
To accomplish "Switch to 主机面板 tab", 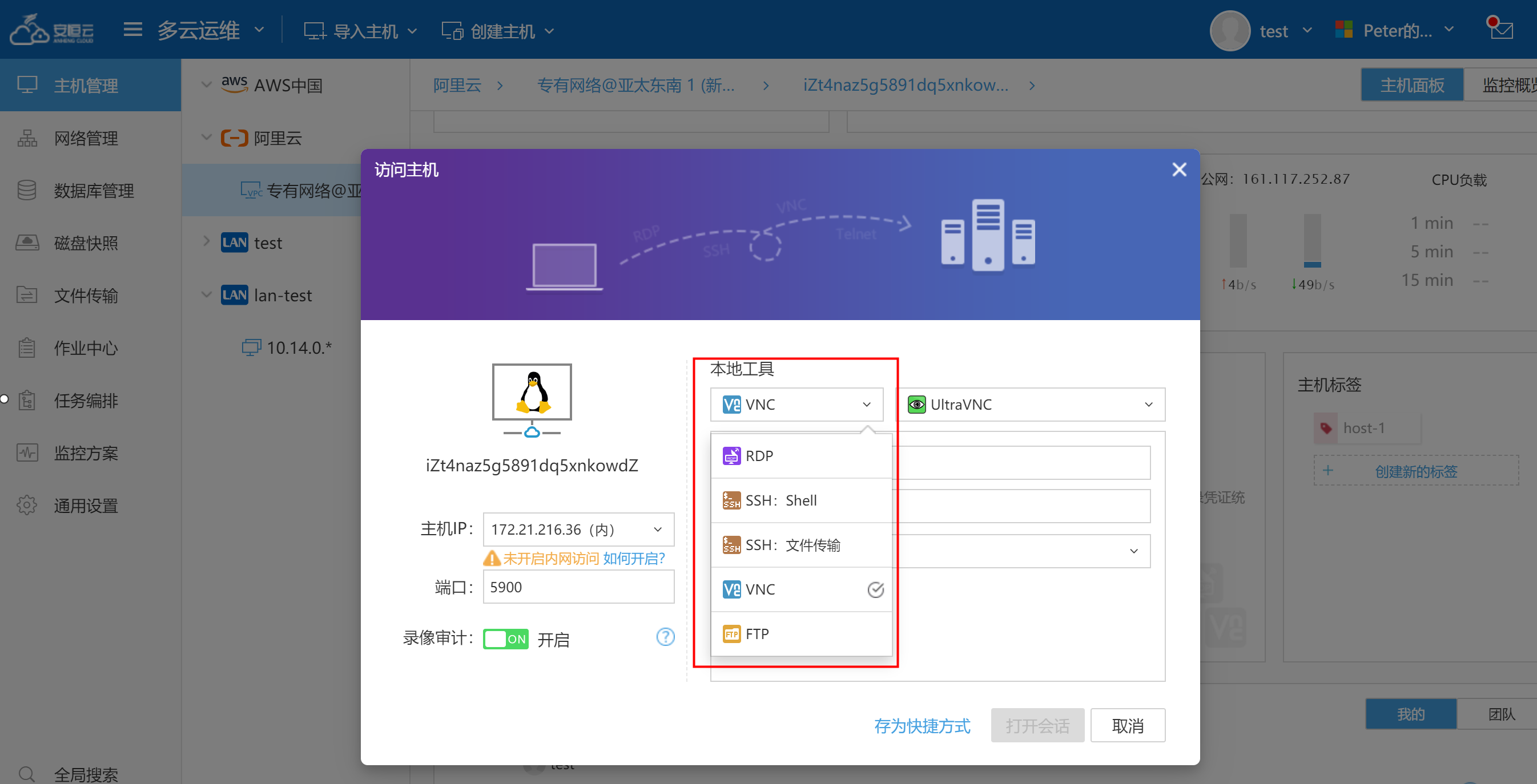I will click(x=1412, y=84).
